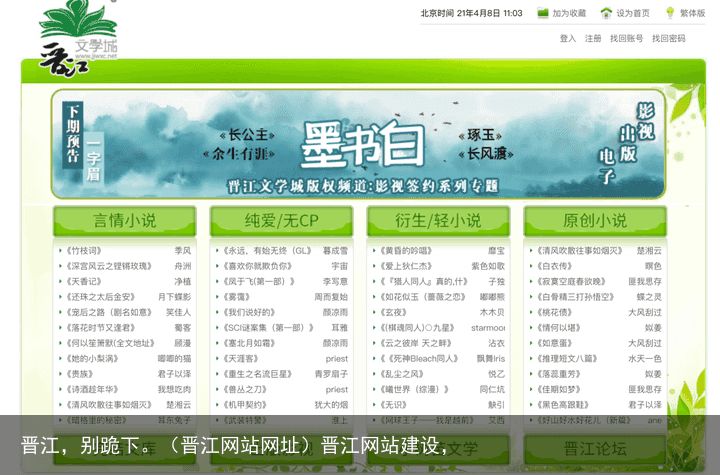The image size is (720, 475).
Task: Click author 笑佳人
Action: tap(178, 312)
